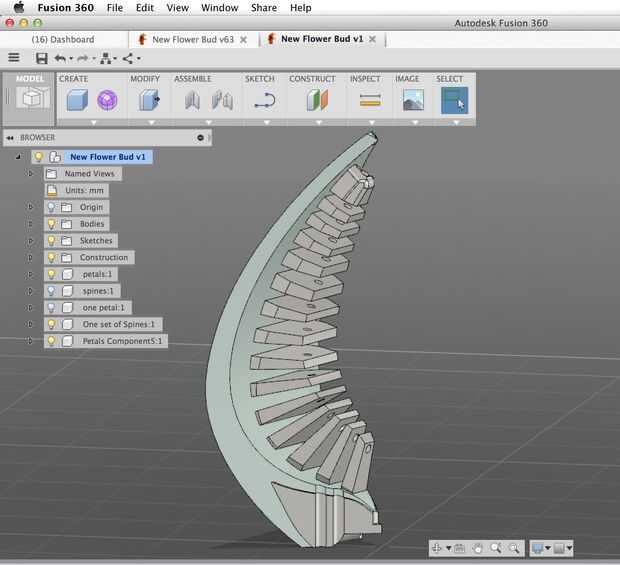620x565 pixels.
Task: Open the Display Settings dropdown arrow
Action: (x=548, y=548)
